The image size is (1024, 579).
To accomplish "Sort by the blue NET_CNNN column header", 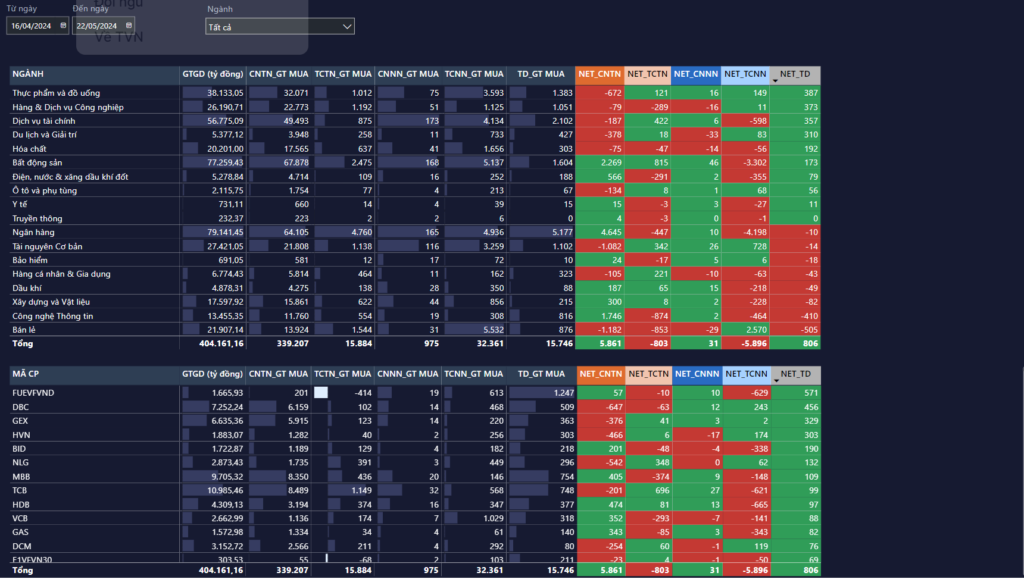I will [696, 75].
